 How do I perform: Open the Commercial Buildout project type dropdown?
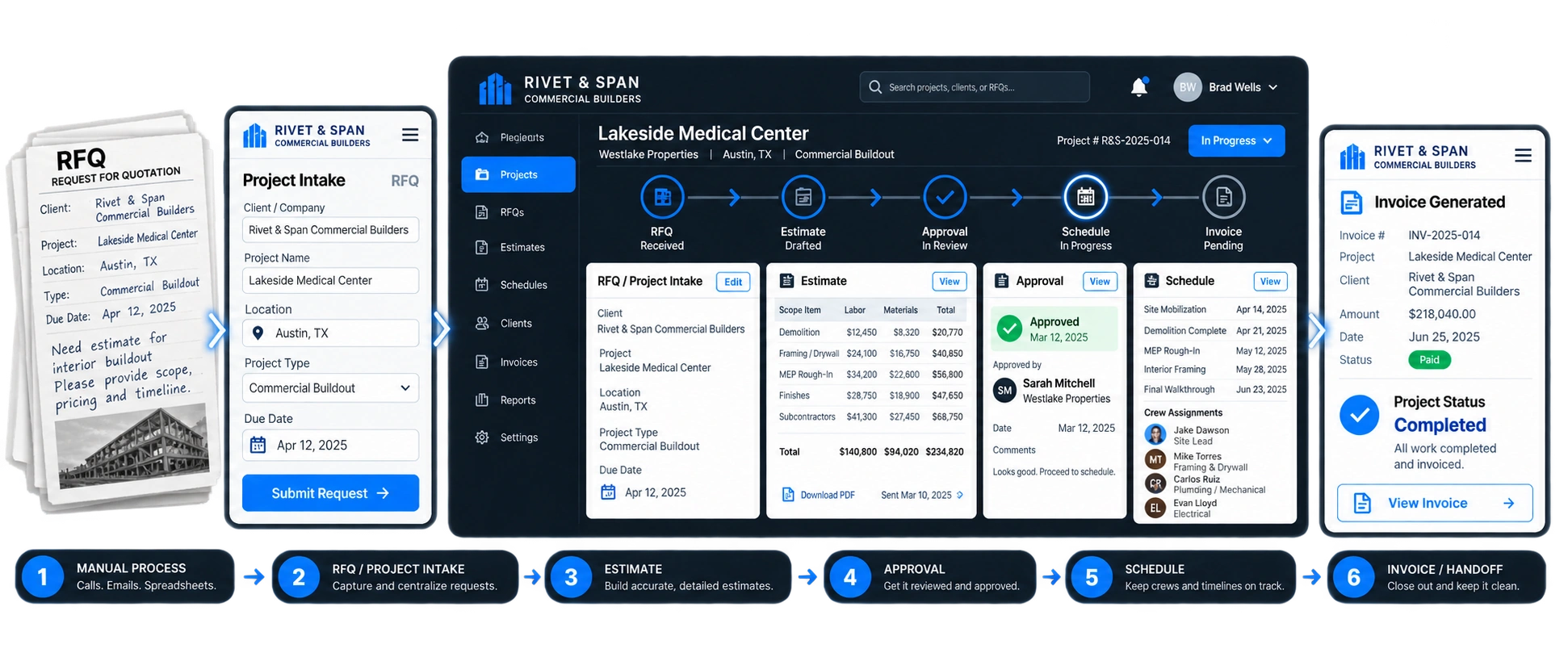point(330,388)
